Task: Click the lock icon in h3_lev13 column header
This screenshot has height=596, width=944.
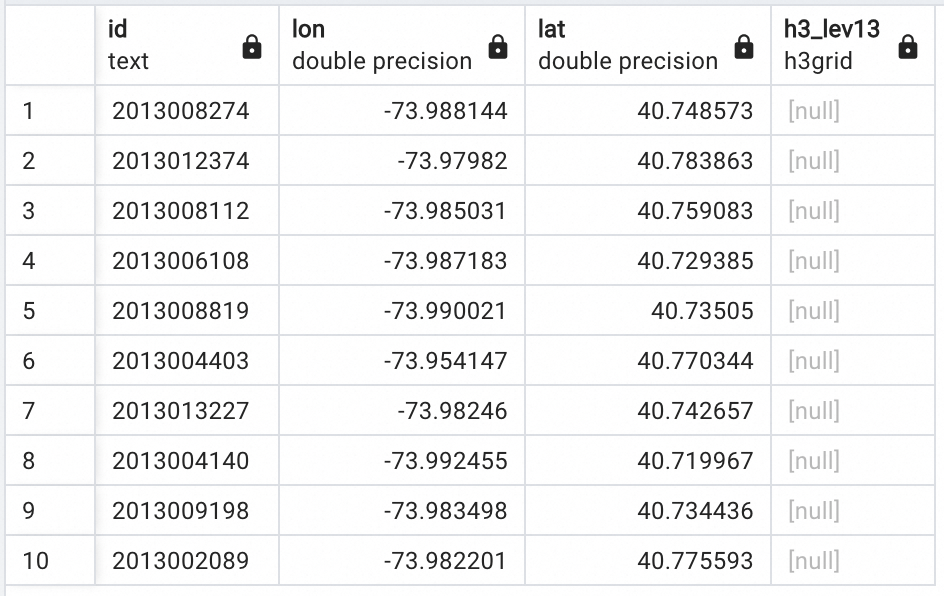Action: click(908, 47)
